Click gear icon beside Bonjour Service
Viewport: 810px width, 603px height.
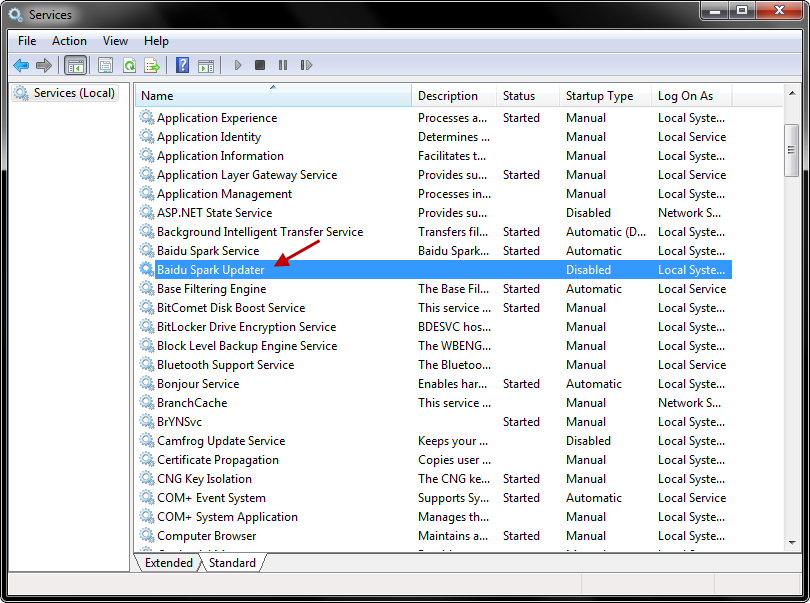tap(147, 383)
